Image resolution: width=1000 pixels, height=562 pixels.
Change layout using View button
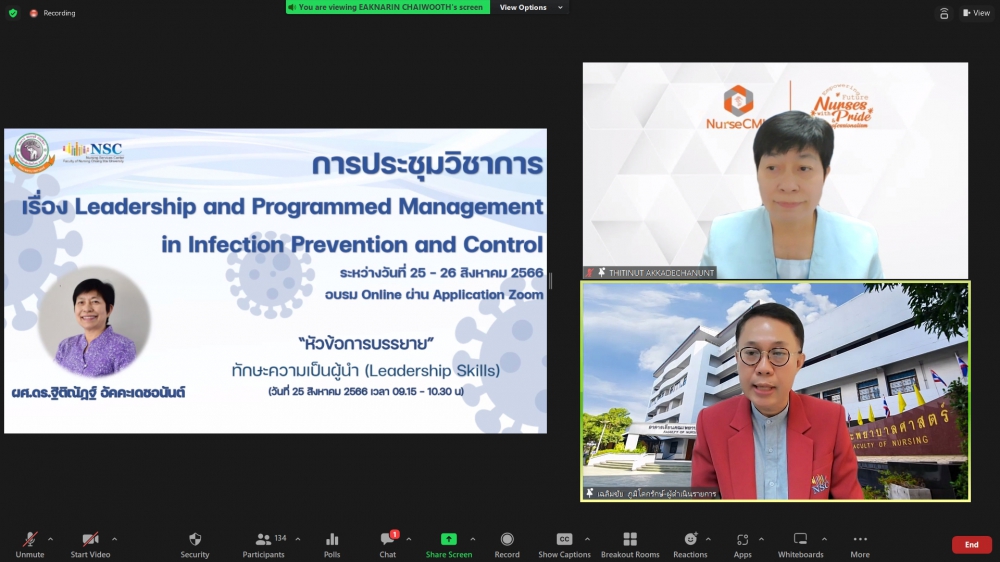pyautogui.click(x=975, y=13)
